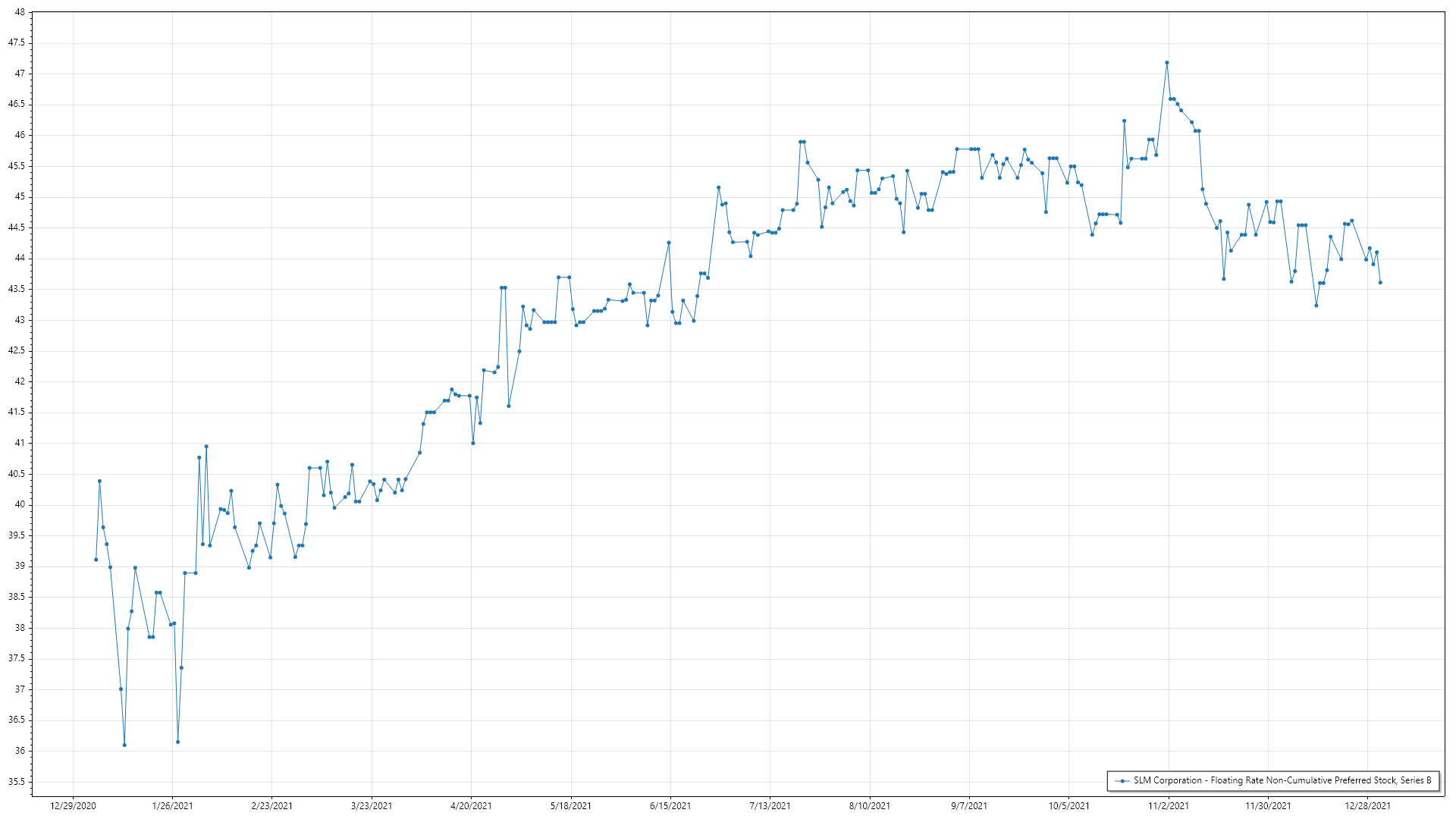Click the first data point of the series
Screen dimensions: 1456x819
click(x=96, y=560)
